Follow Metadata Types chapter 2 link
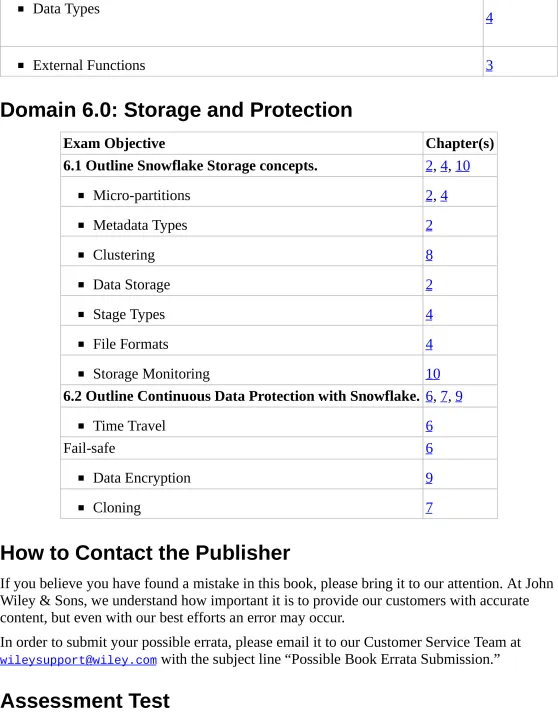The image size is (558, 720). tap(429, 225)
